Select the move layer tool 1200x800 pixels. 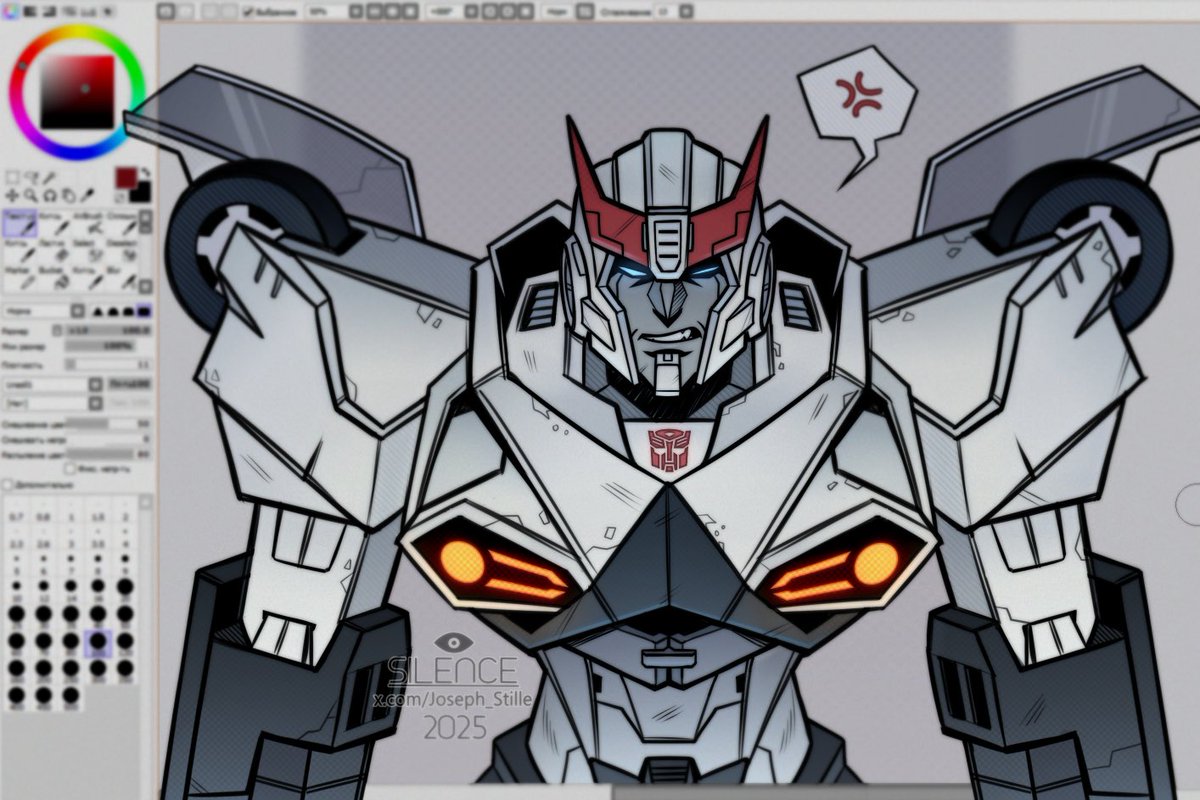pyautogui.click(x=12, y=196)
